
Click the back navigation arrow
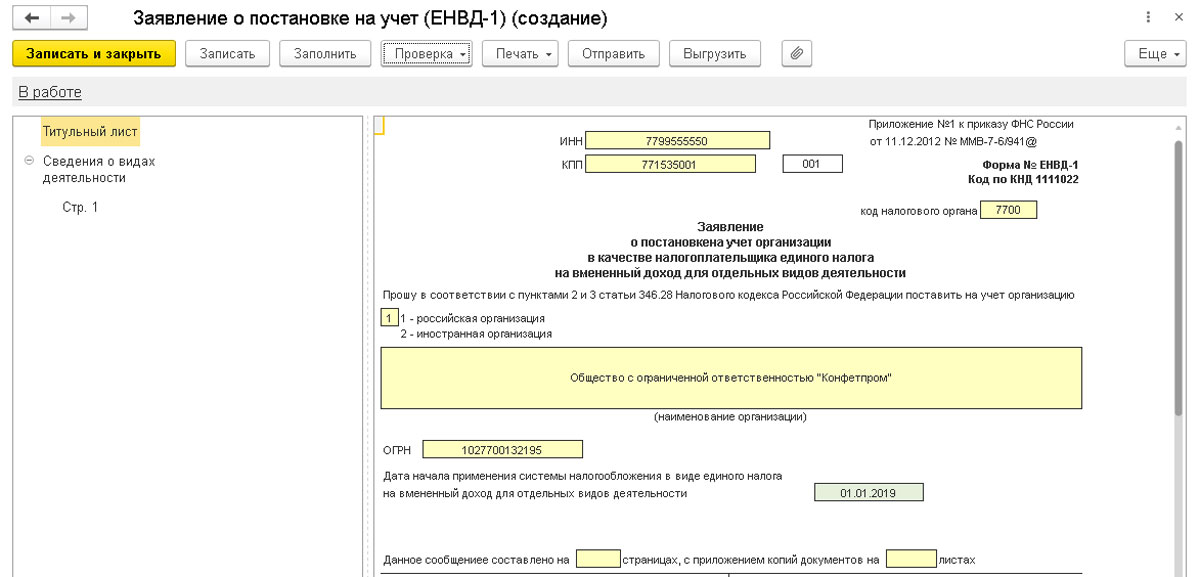pos(32,19)
